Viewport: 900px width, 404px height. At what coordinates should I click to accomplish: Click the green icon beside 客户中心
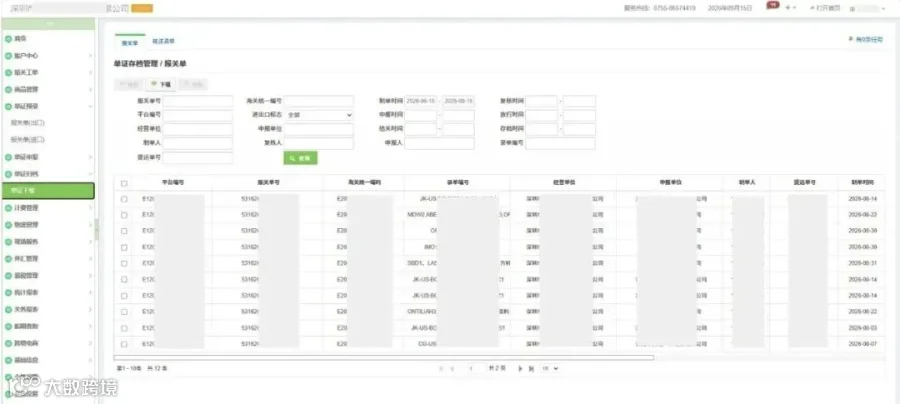pyautogui.click(x=8, y=56)
